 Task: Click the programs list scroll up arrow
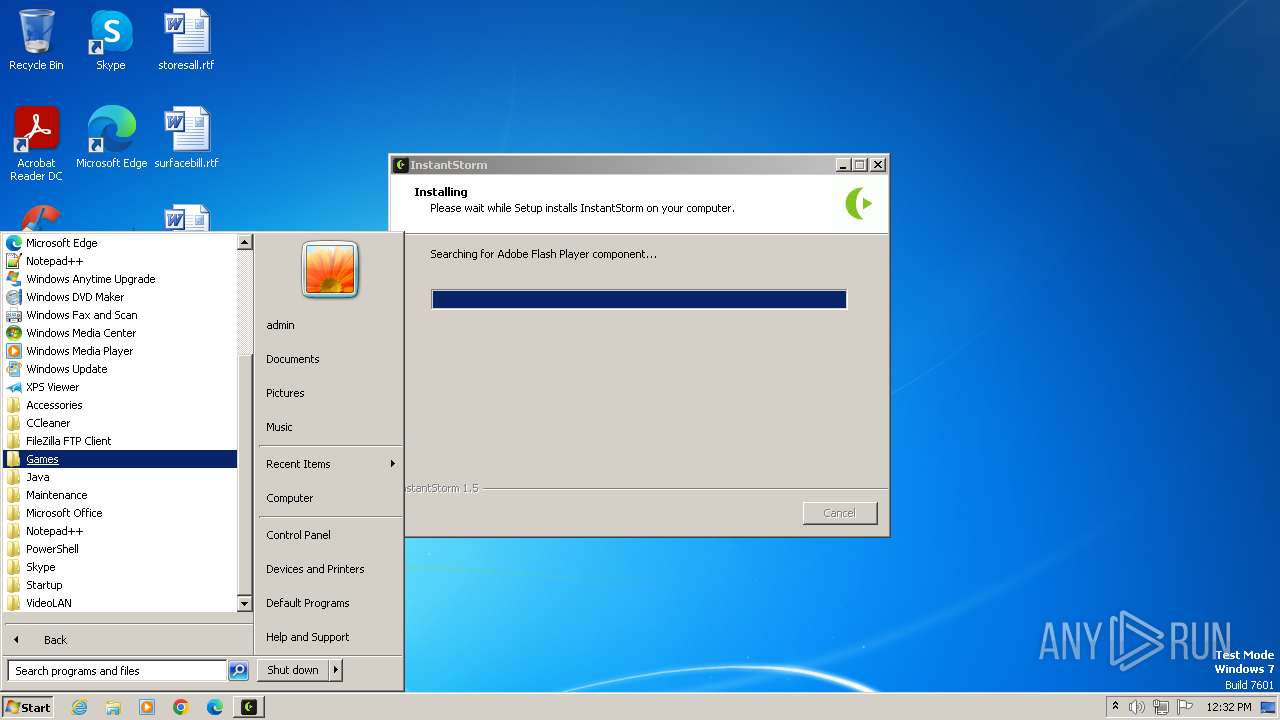coord(244,242)
